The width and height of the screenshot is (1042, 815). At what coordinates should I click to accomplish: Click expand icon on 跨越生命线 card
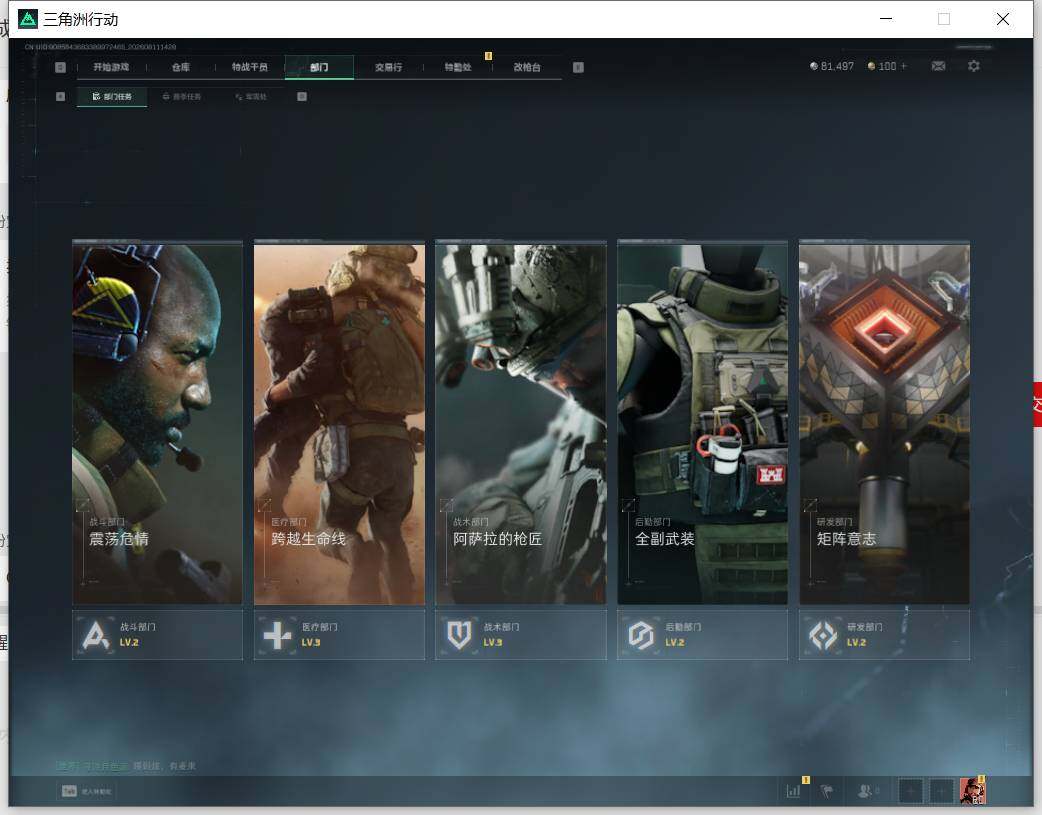coord(264,505)
